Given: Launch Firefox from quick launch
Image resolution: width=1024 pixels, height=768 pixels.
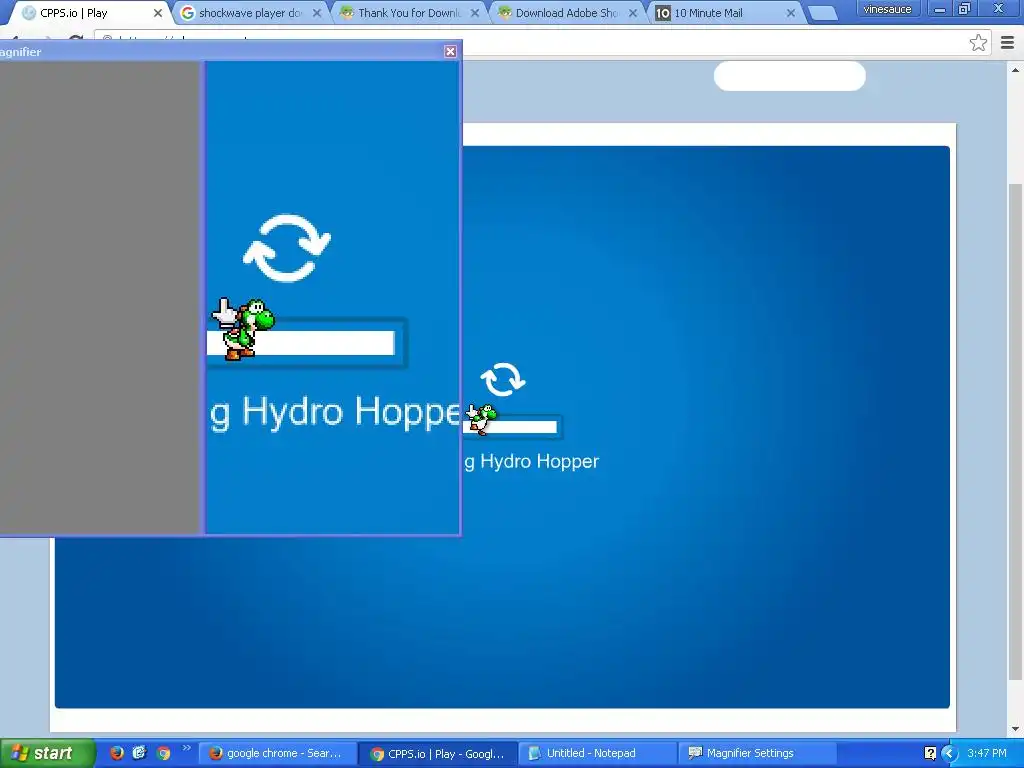Looking at the screenshot, I should coord(117,753).
